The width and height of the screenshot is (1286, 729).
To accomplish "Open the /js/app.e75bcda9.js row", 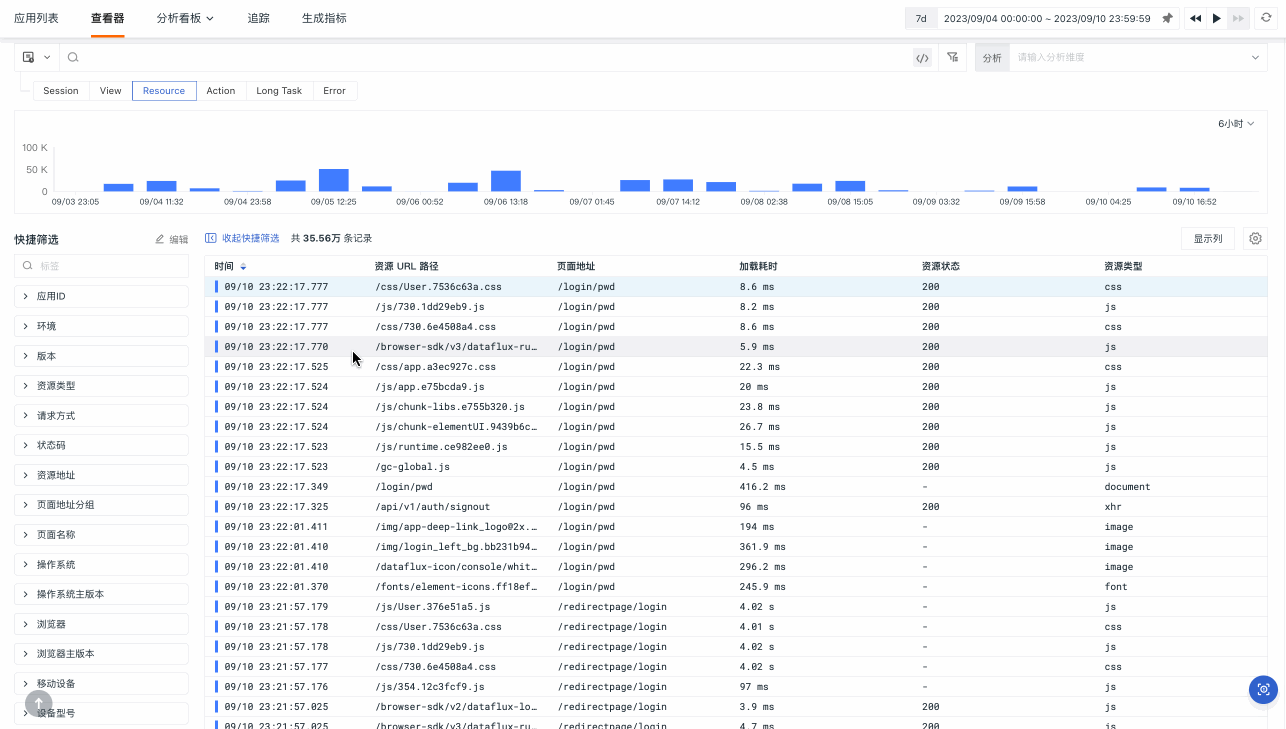I will point(736,387).
